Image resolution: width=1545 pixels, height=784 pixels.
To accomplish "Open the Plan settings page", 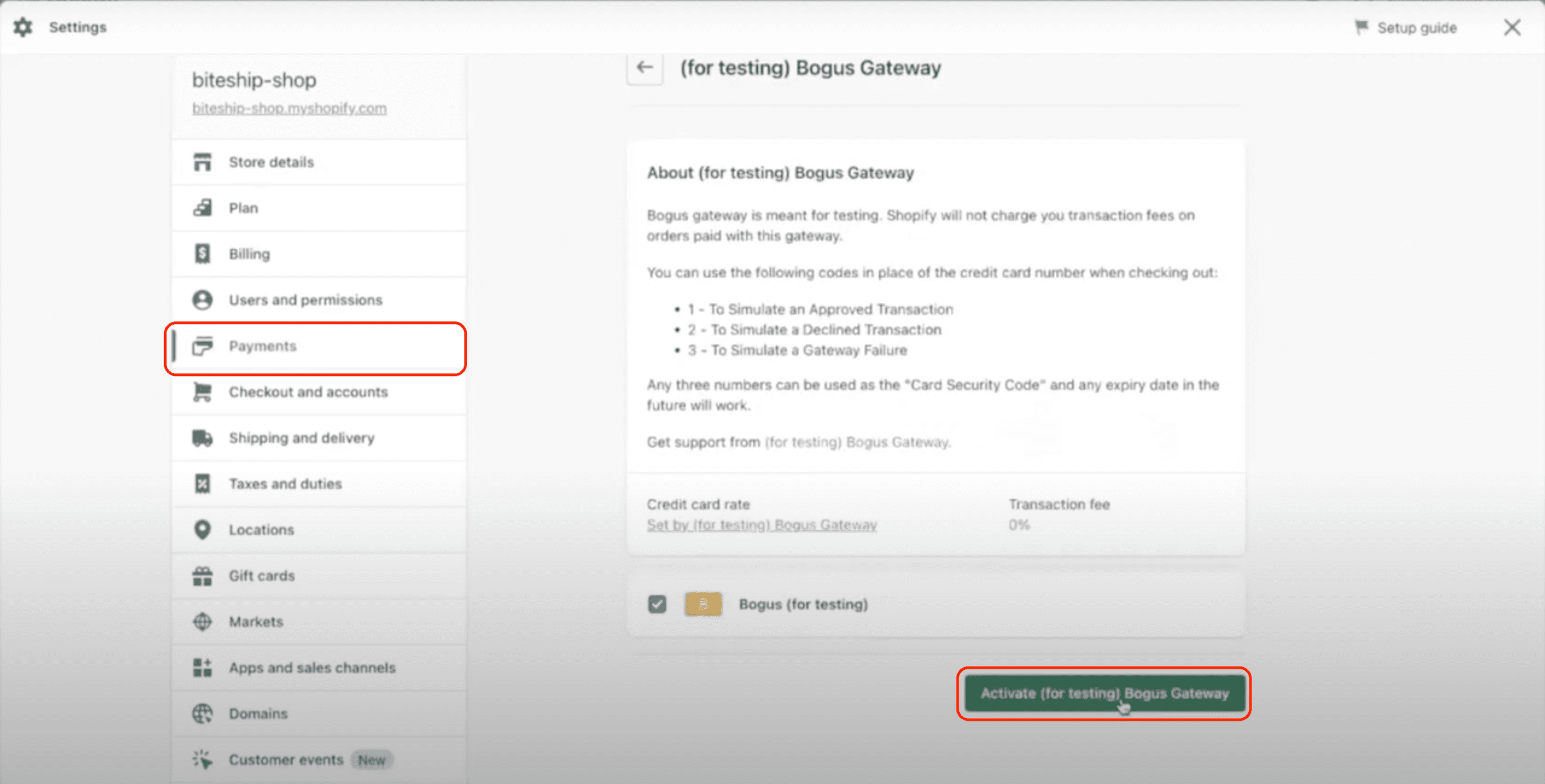I will (x=319, y=208).
